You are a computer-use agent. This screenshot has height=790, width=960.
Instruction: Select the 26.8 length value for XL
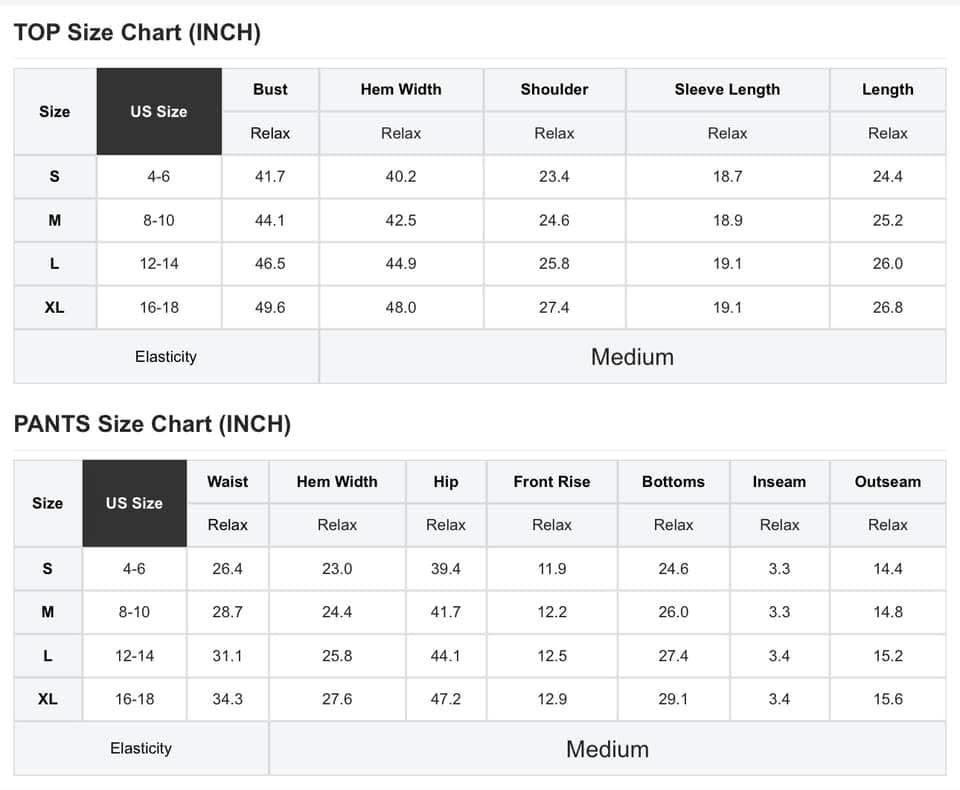888,307
